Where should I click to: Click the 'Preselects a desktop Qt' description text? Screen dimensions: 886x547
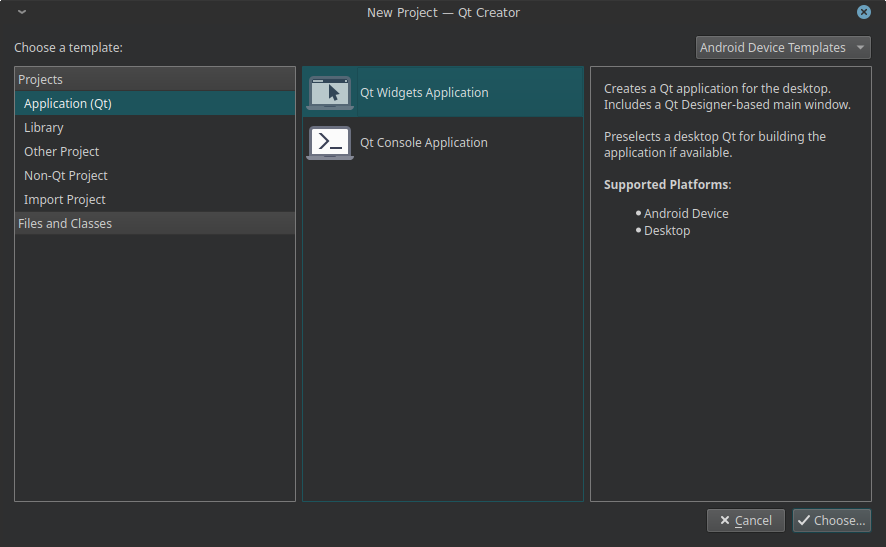[x=715, y=145]
